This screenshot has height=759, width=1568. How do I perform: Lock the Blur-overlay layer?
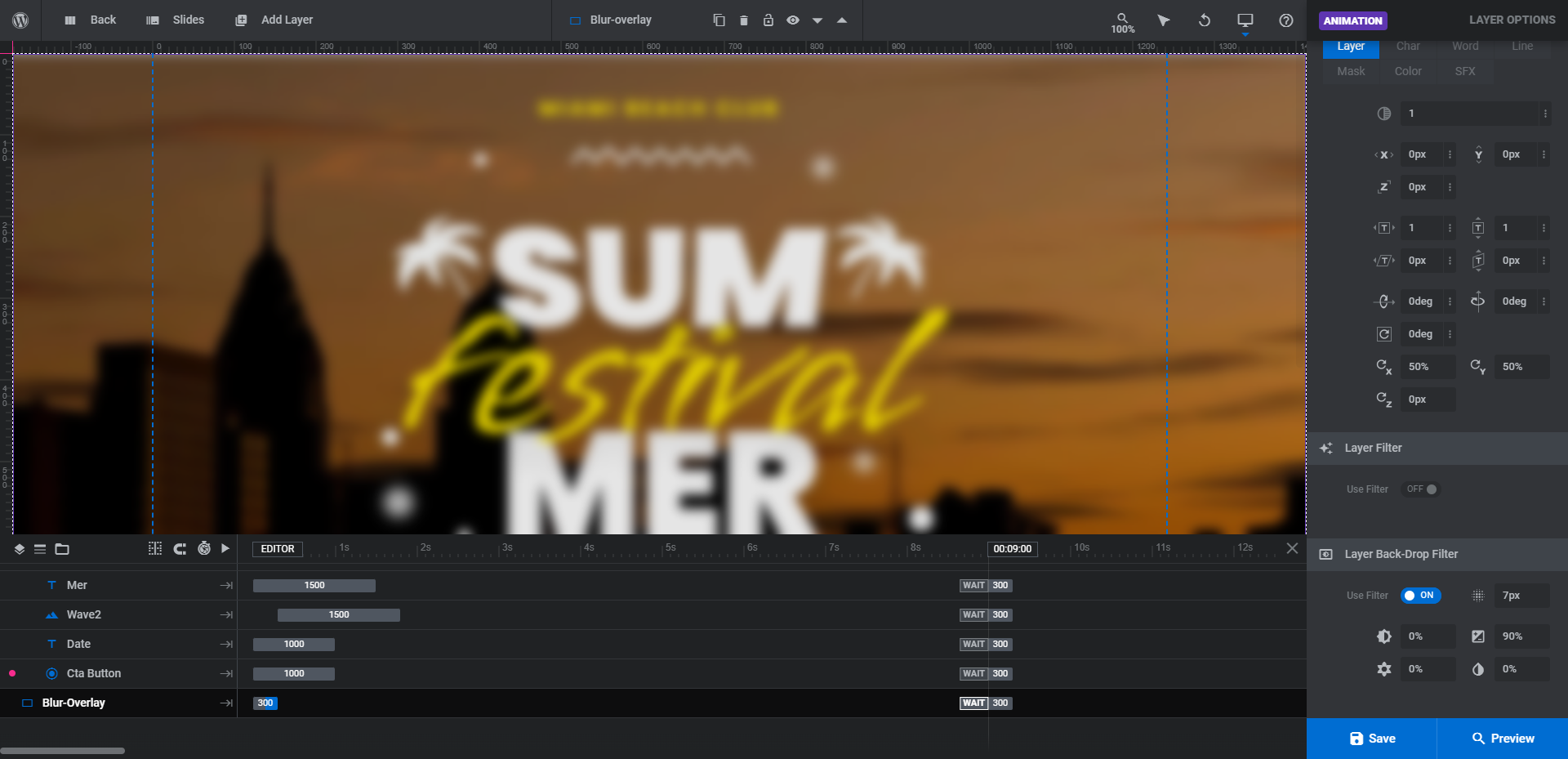pyautogui.click(x=768, y=20)
